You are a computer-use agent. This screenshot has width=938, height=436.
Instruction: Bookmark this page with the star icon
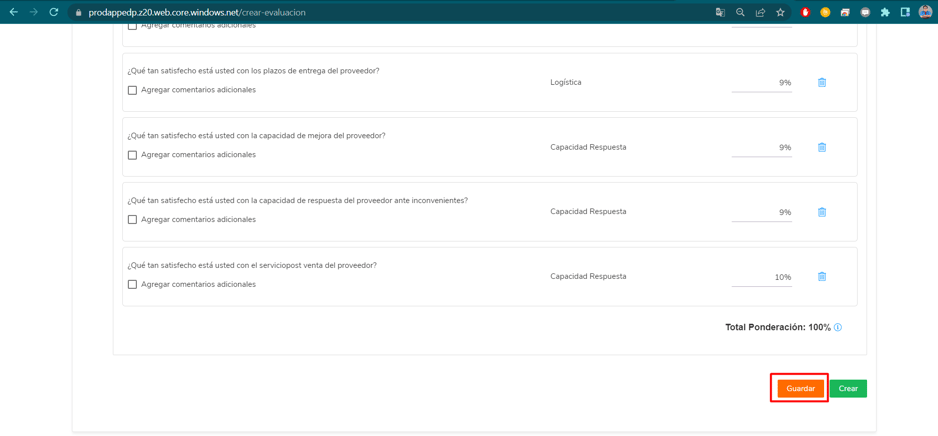[780, 12]
